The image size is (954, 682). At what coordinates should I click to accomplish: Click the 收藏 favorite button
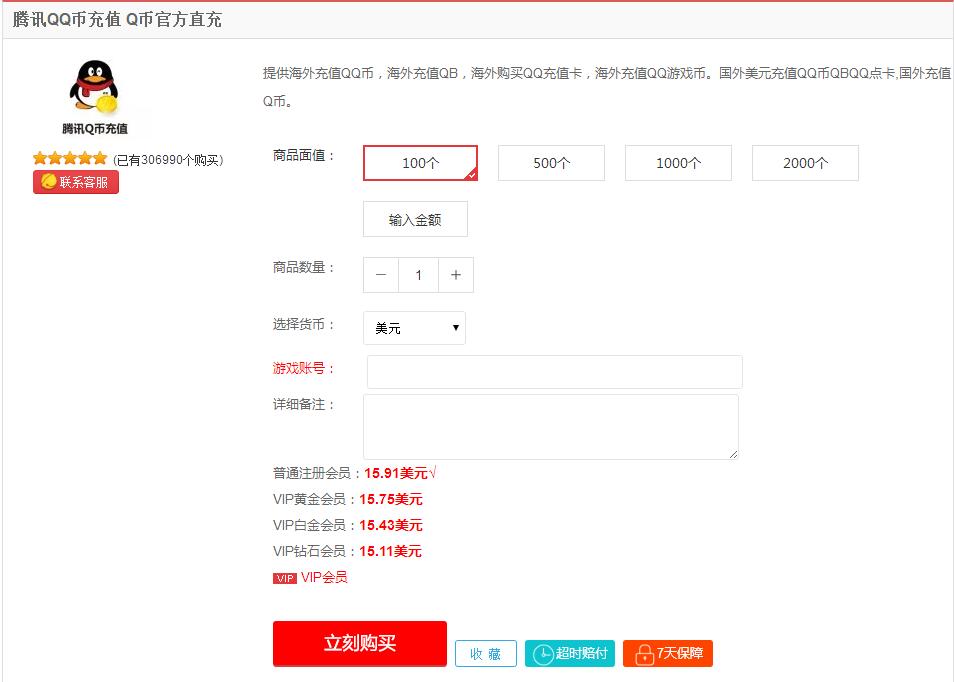tap(486, 653)
